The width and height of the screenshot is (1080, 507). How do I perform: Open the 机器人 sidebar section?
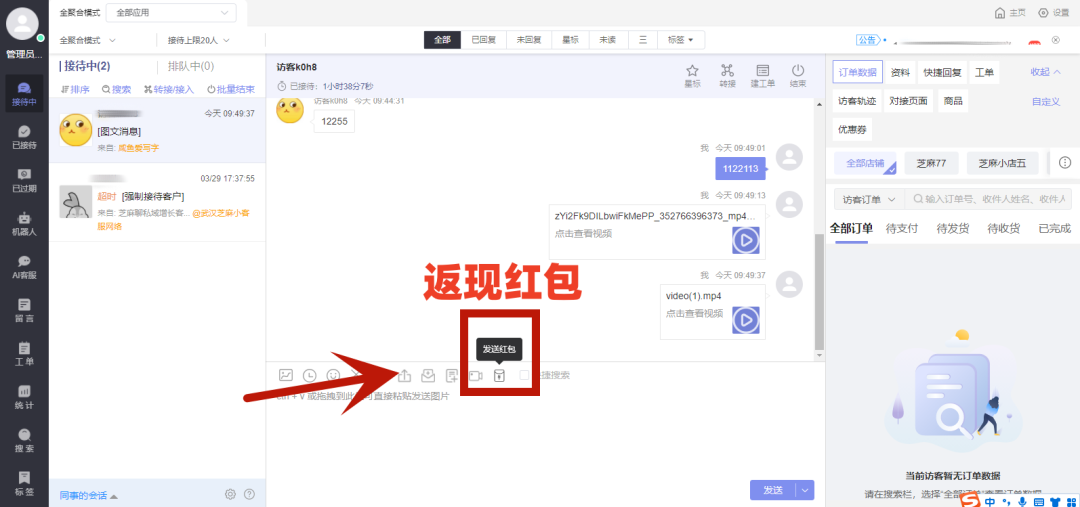click(x=24, y=224)
